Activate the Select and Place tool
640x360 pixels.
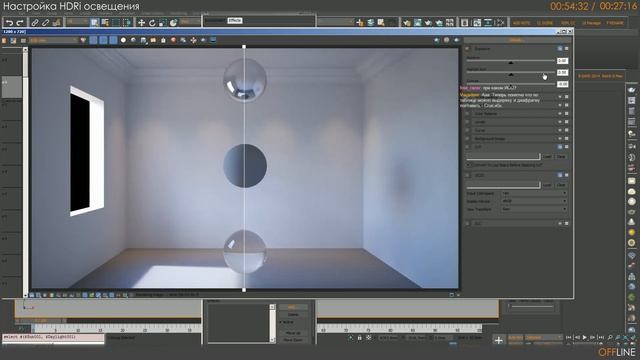[x=173, y=23]
